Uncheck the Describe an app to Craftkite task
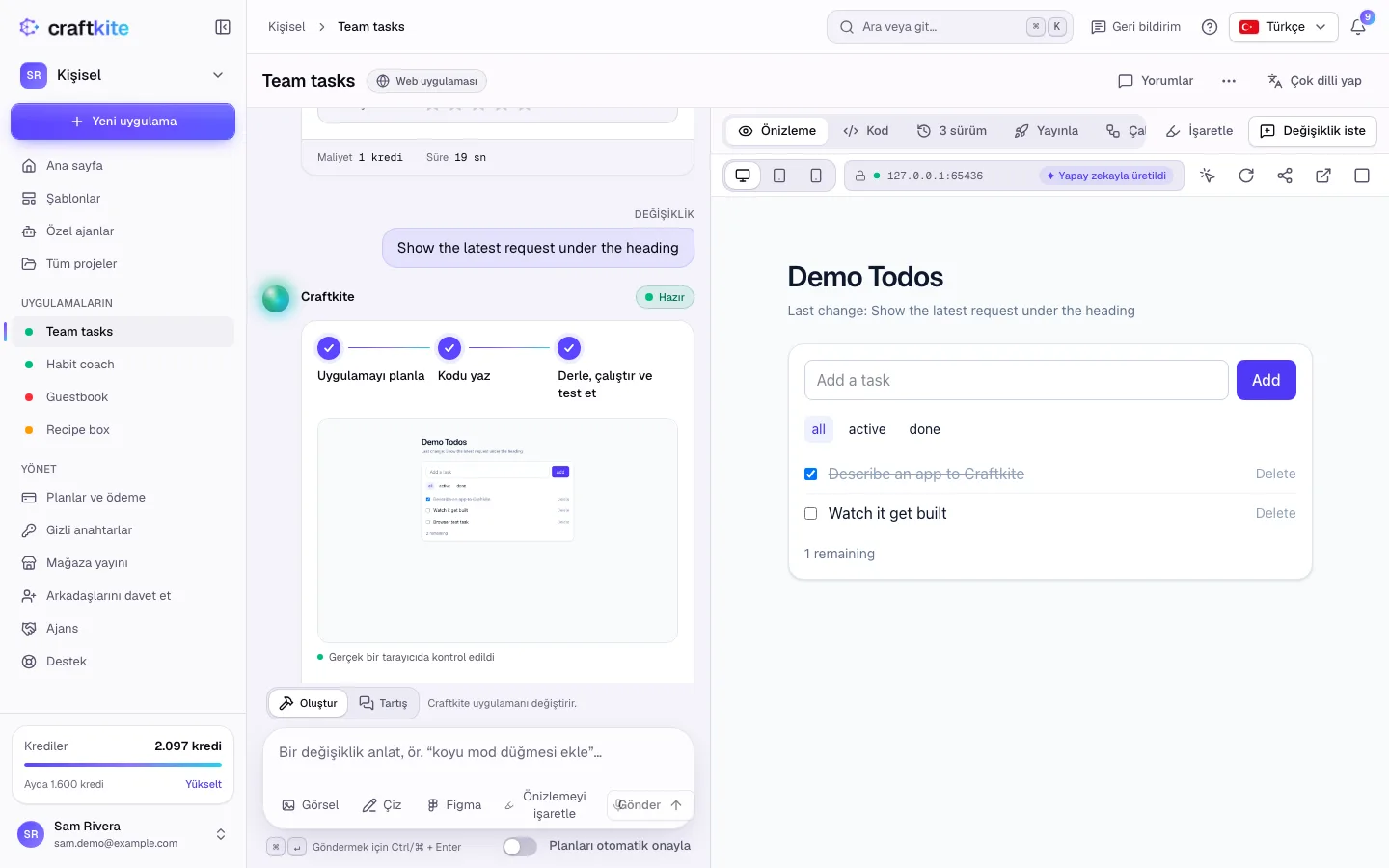Screen dimensions: 1389x868 pyautogui.click(x=811, y=475)
